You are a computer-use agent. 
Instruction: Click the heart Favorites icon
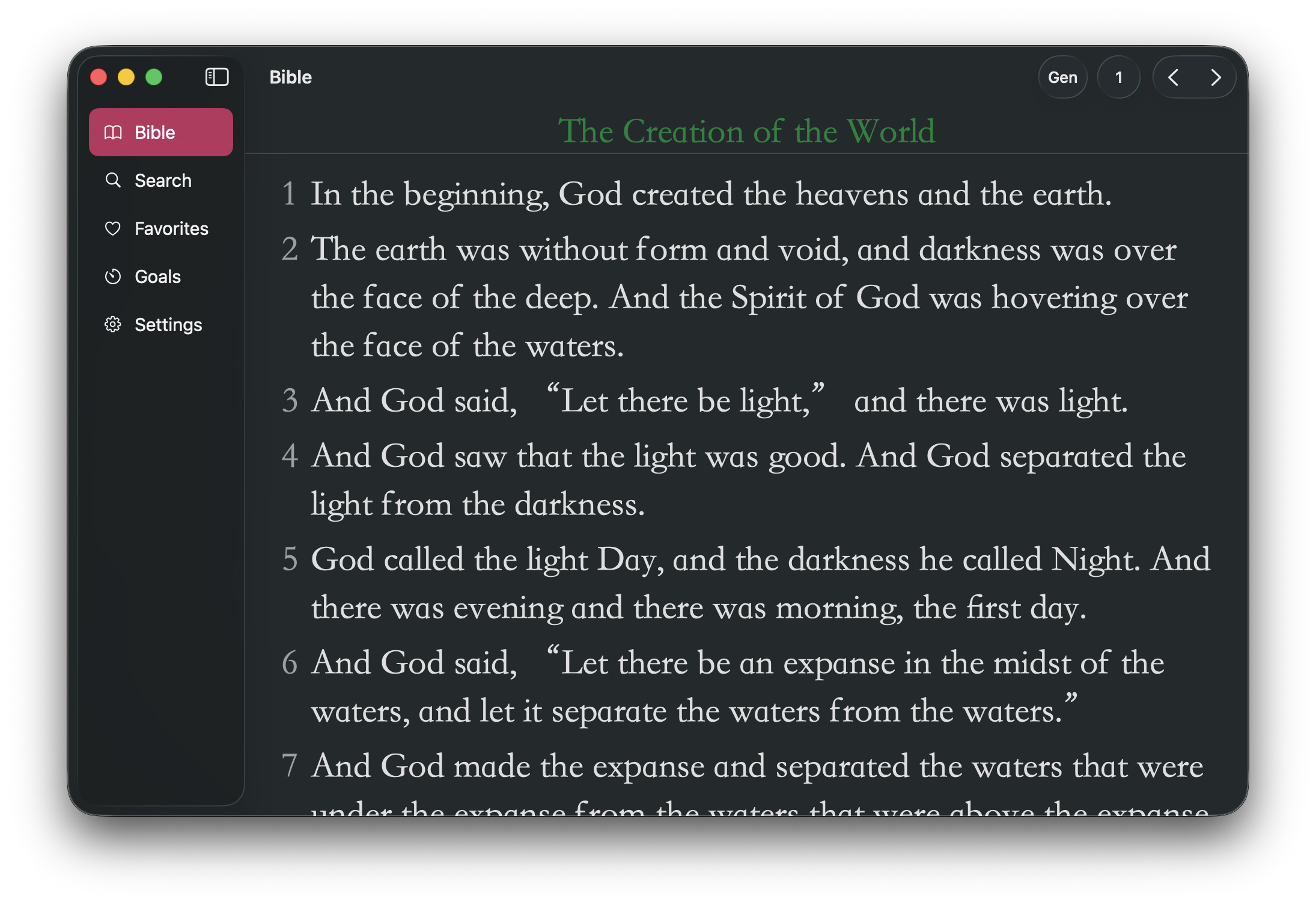(113, 228)
